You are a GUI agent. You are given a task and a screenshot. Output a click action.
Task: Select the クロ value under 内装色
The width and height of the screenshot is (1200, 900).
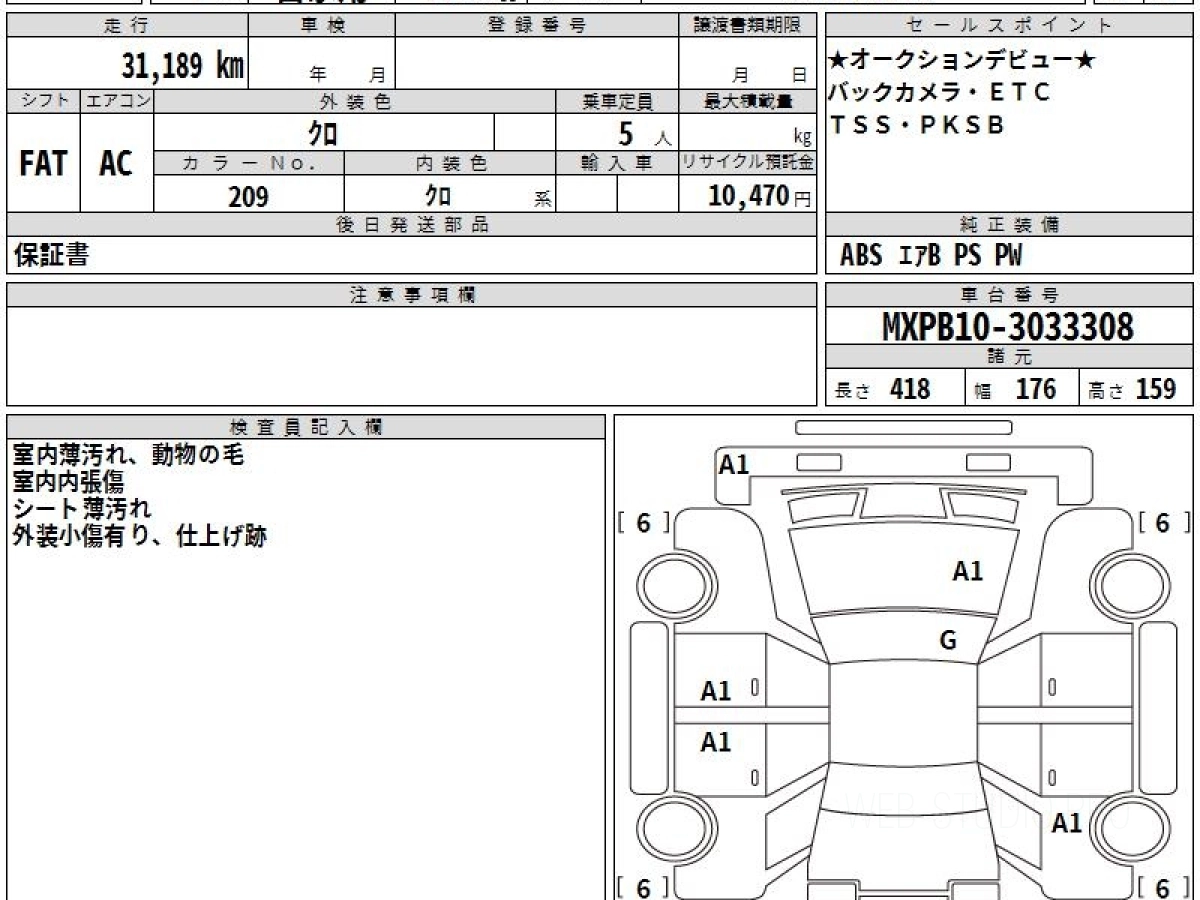click(x=437, y=195)
